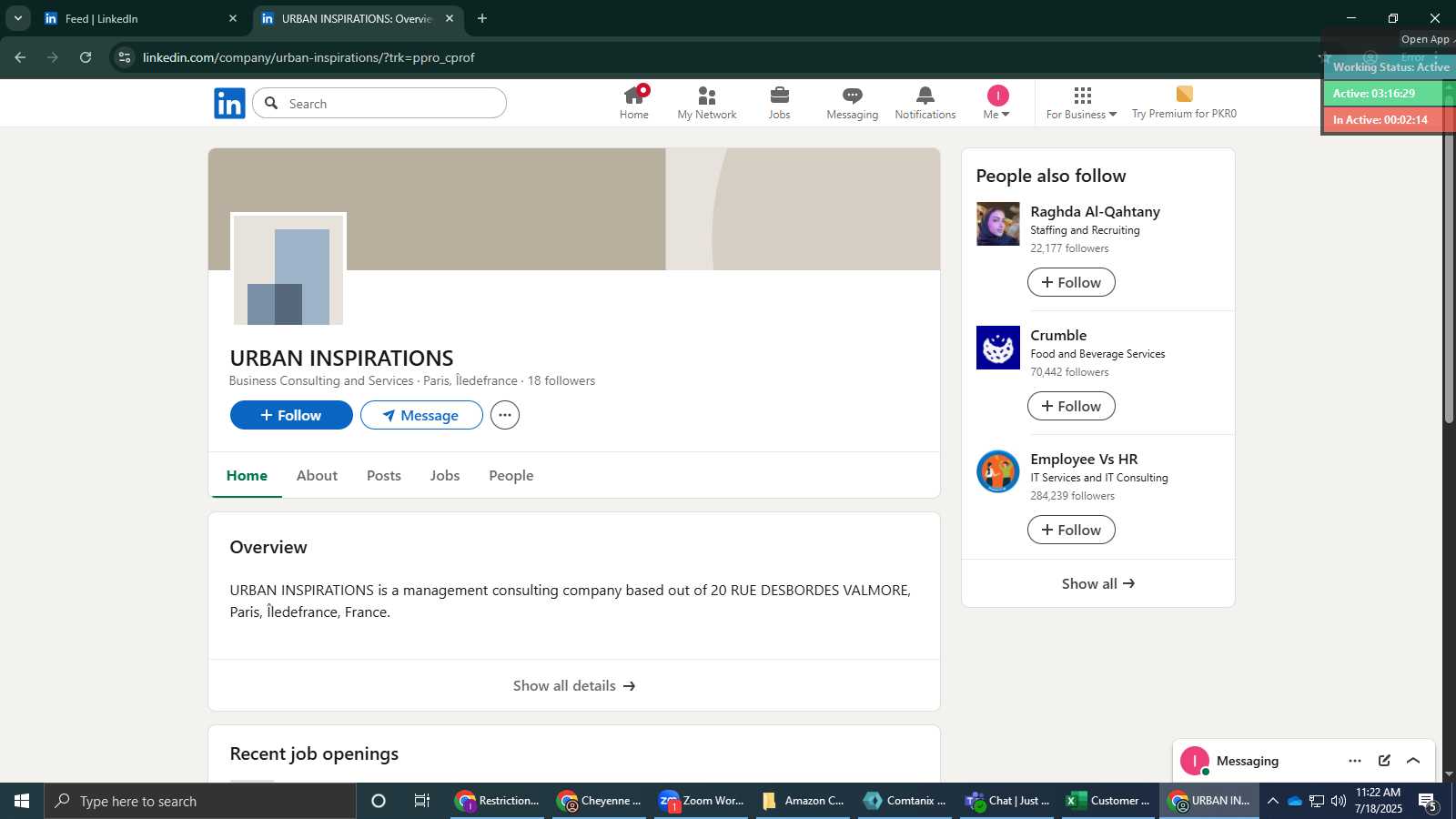Viewport: 1456px width, 819px height.
Task: Compose new message in Messaging overlay
Action: (x=1384, y=761)
